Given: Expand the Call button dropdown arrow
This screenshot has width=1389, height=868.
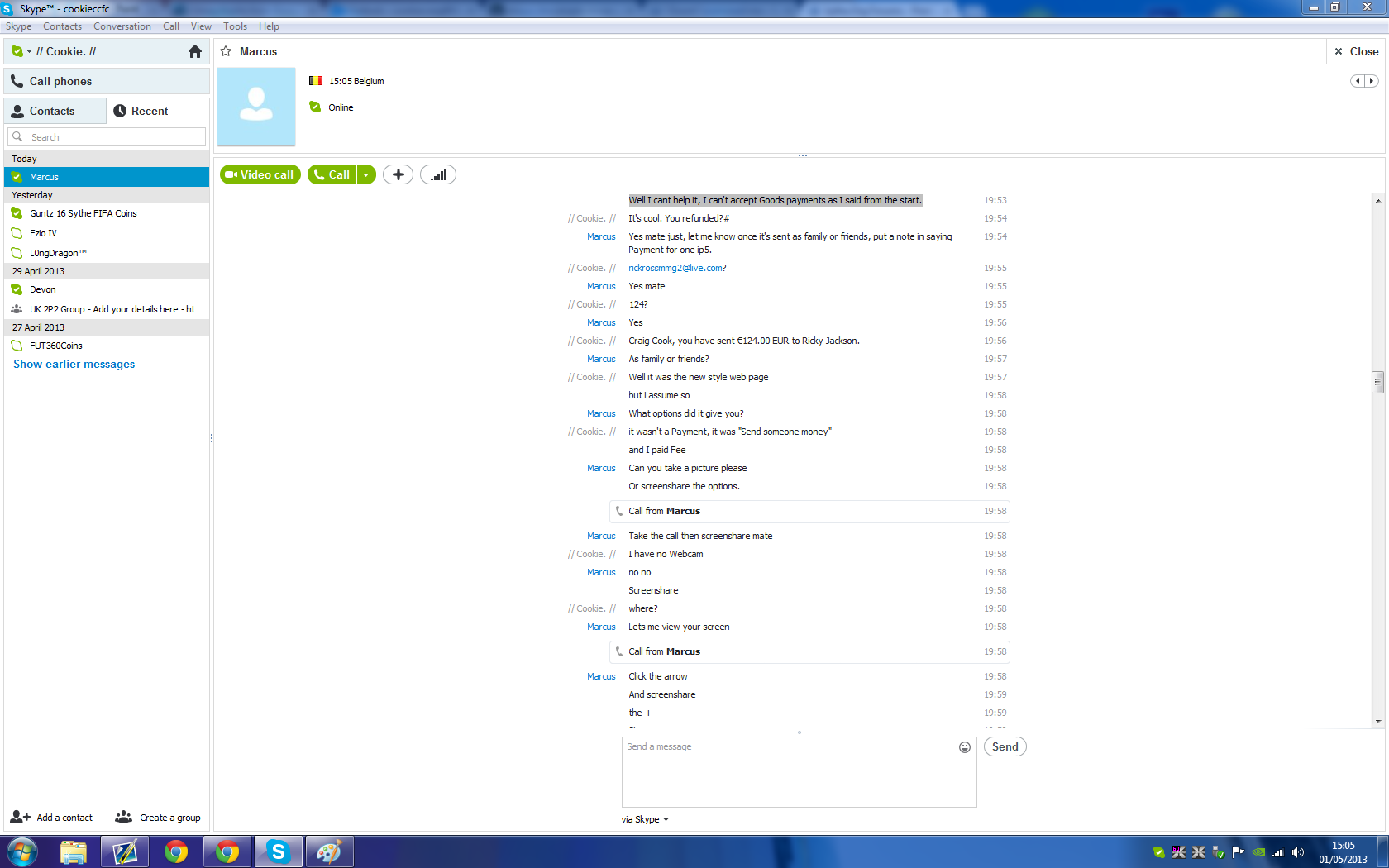Looking at the screenshot, I should point(366,174).
